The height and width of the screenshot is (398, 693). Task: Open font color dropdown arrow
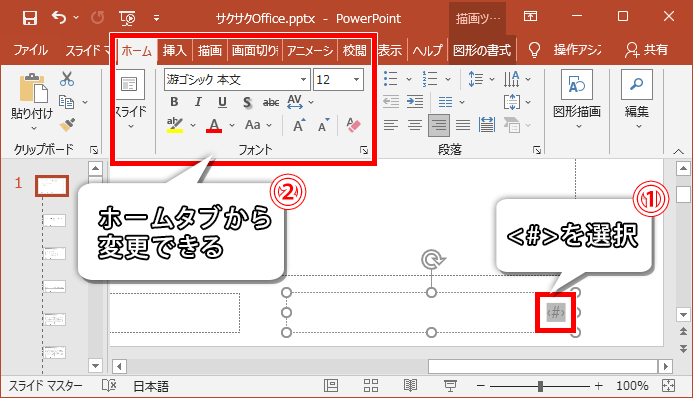click(x=232, y=125)
